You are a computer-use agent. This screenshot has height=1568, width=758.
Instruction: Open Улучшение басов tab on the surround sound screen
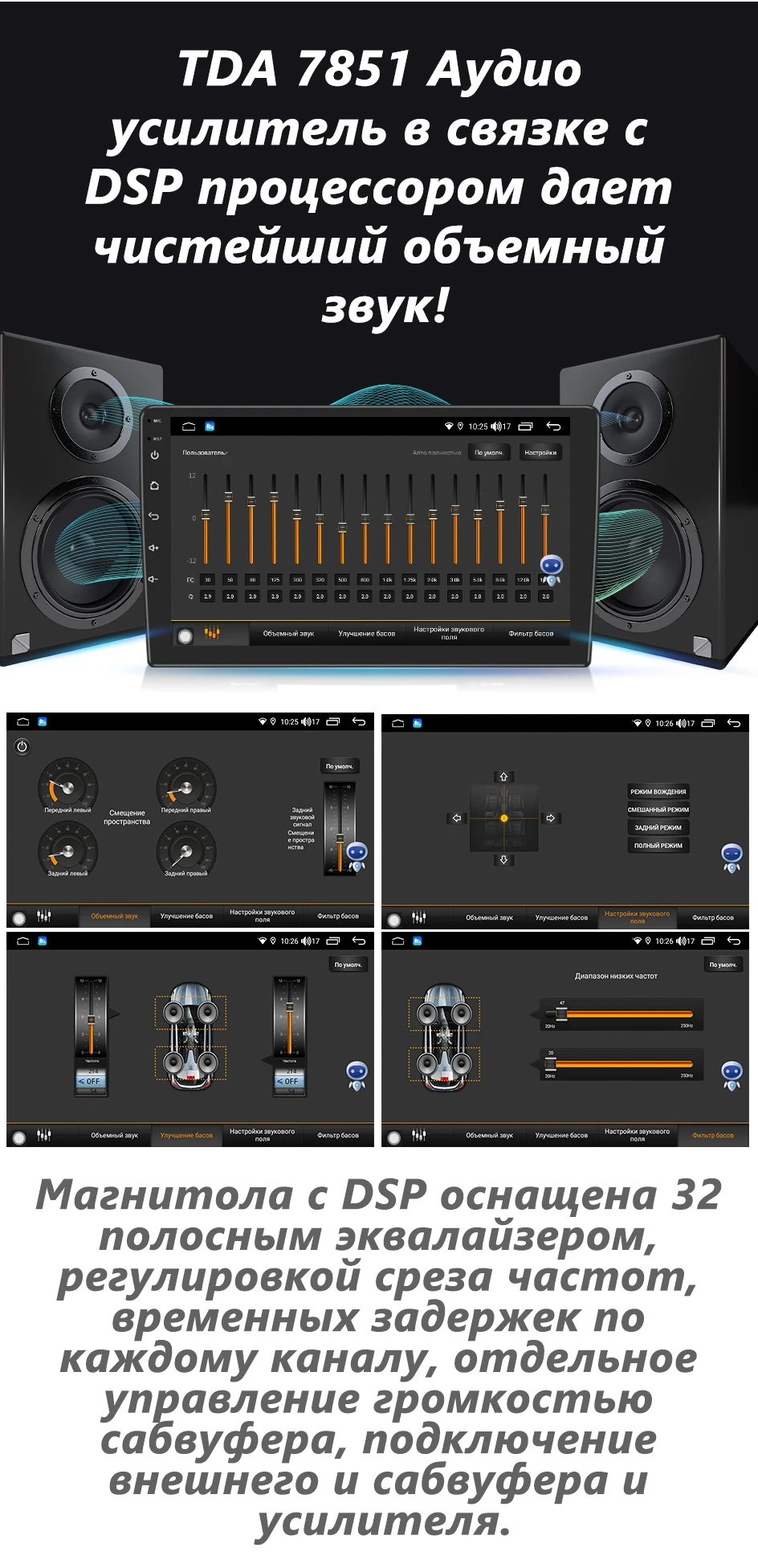click(186, 916)
